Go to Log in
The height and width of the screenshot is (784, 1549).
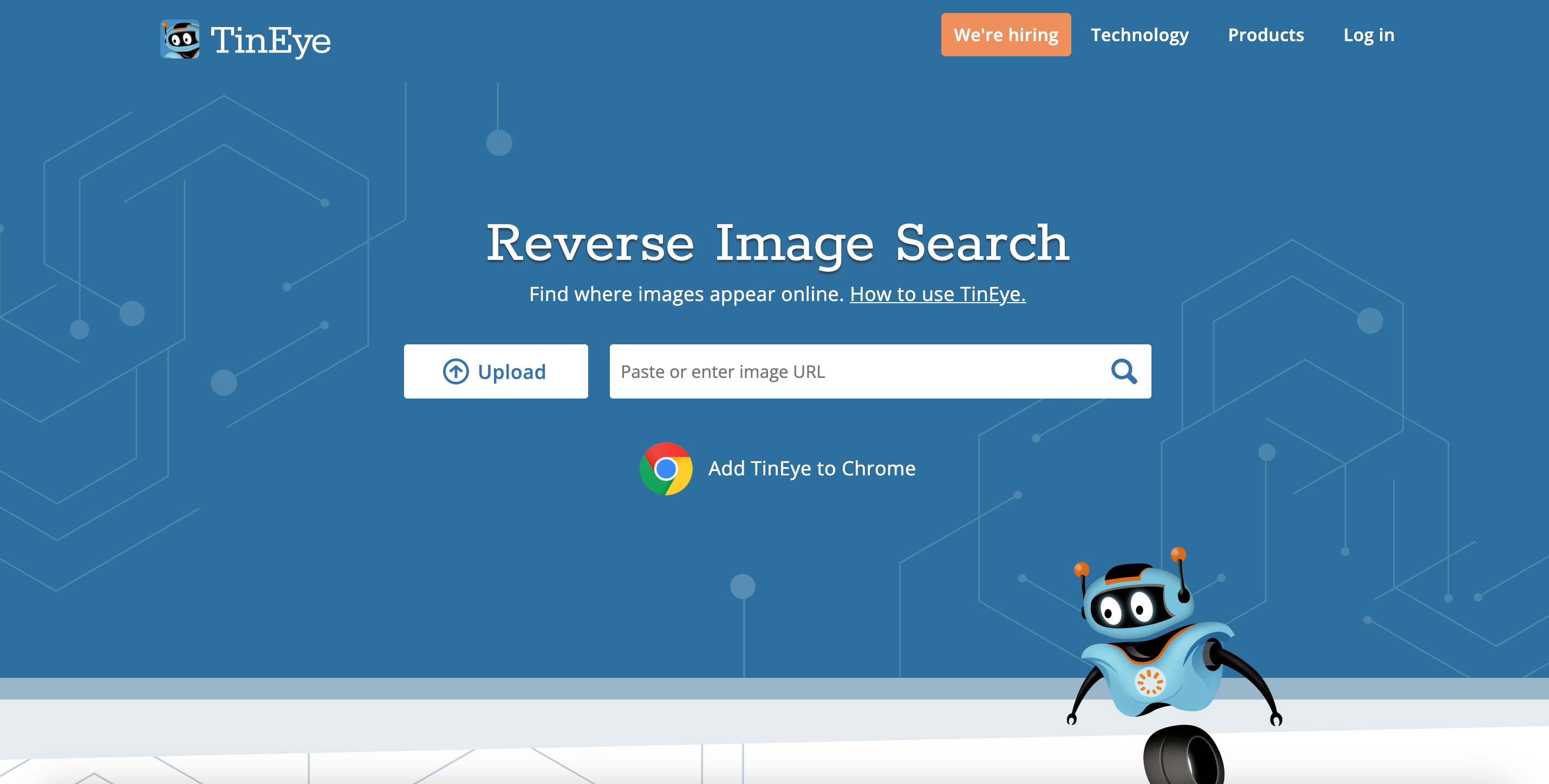tap(1368, 35)
